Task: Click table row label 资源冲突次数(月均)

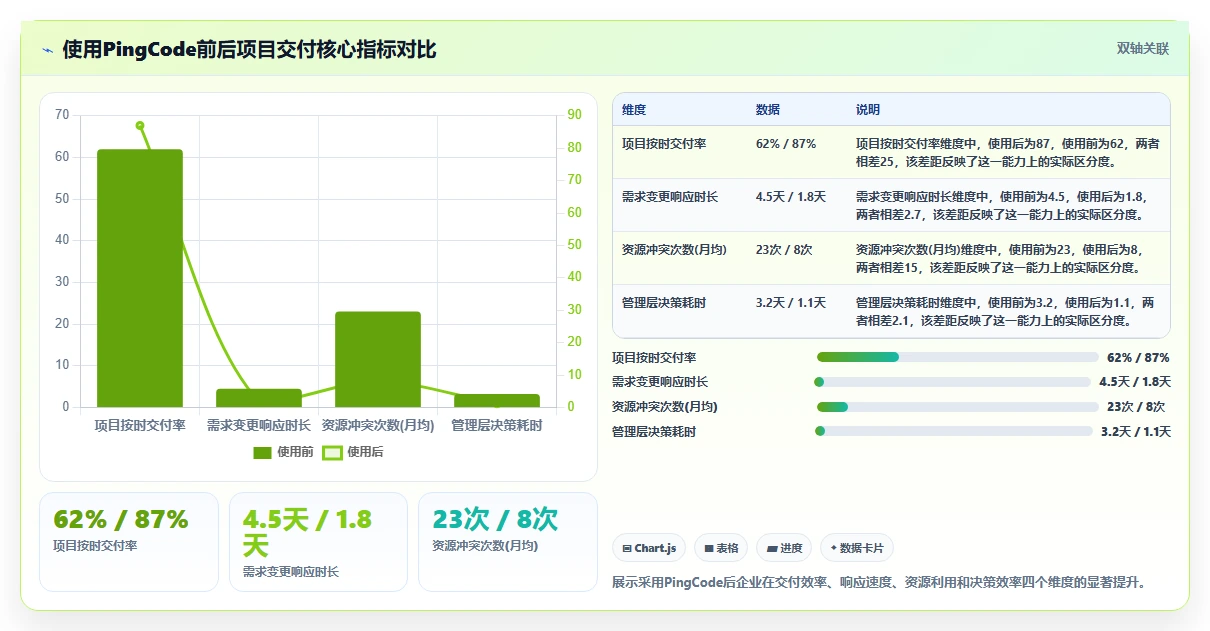Action: click(x=674, y=250)
